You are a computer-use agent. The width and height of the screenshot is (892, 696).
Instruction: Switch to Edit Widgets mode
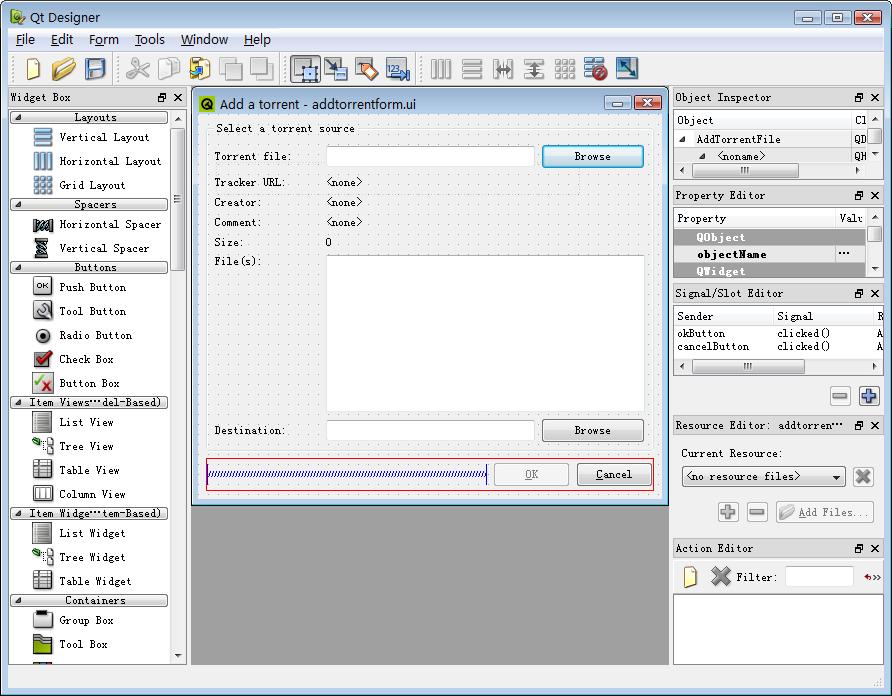(x=305, y=69)
